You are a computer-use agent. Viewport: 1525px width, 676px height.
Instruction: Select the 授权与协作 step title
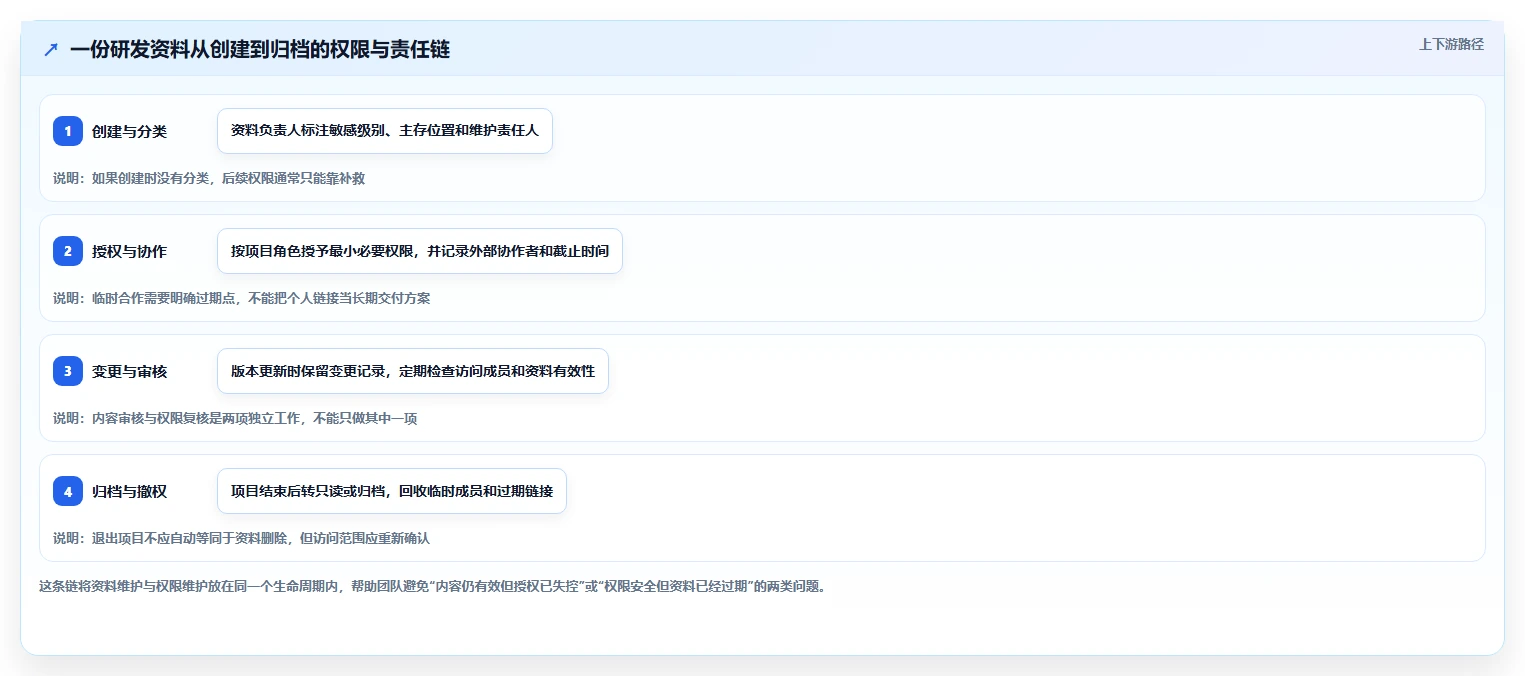click(130, 251)
